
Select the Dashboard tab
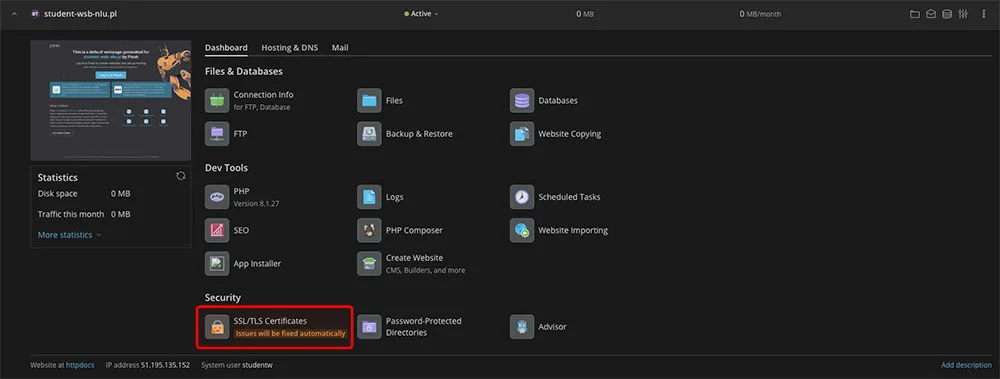226,48
